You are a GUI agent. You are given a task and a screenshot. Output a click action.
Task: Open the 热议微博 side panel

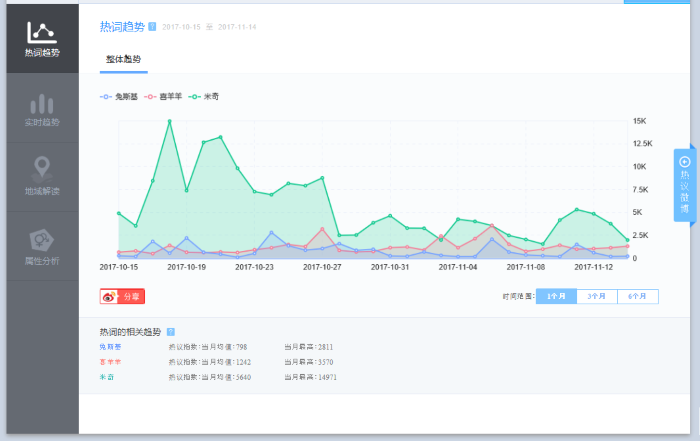coord(684,185)
